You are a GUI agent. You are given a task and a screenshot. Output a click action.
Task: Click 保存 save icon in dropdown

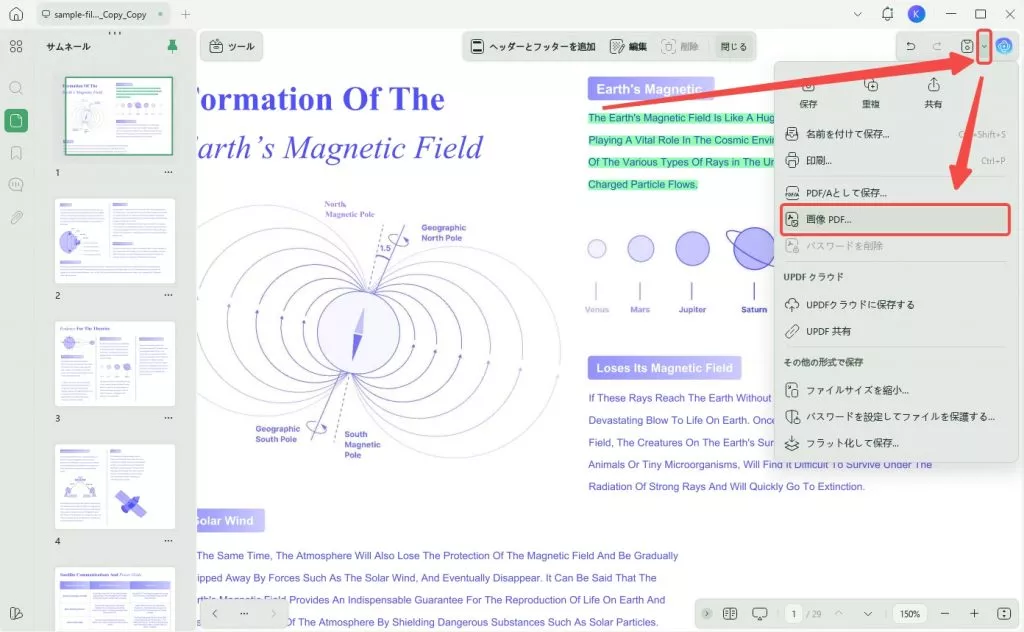(x=808, y=93)
